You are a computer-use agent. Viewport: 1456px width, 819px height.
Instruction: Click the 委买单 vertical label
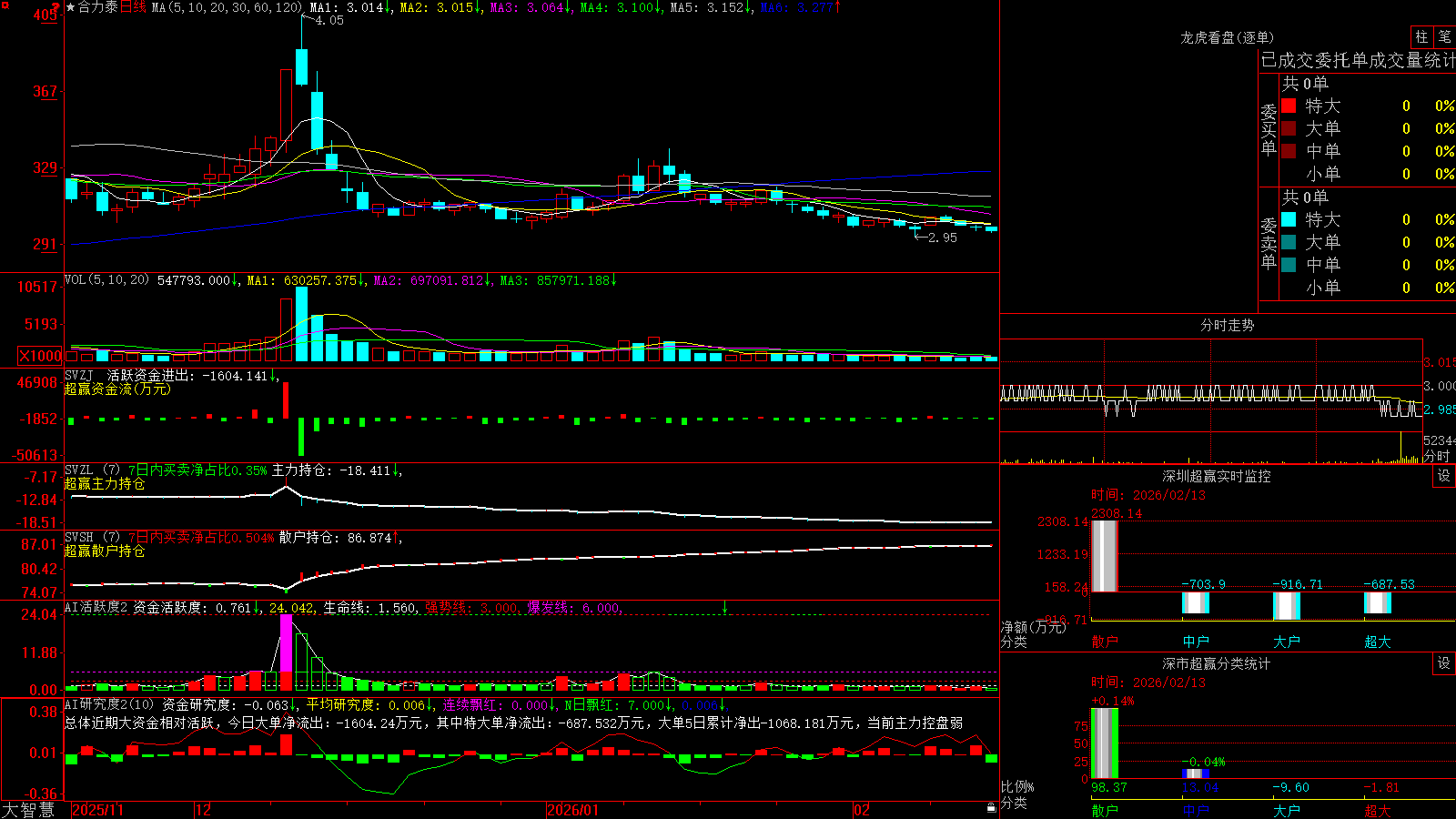(x=1269, y=129)
